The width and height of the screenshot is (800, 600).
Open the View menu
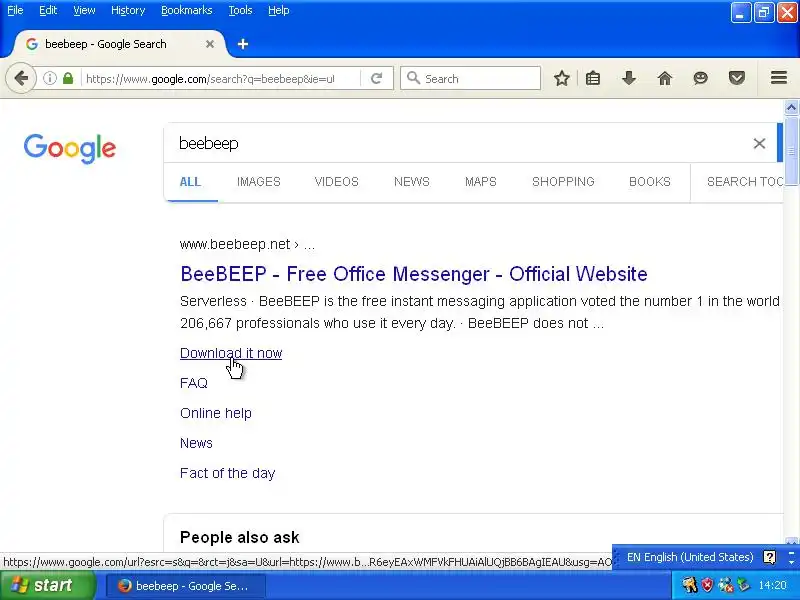84,10
